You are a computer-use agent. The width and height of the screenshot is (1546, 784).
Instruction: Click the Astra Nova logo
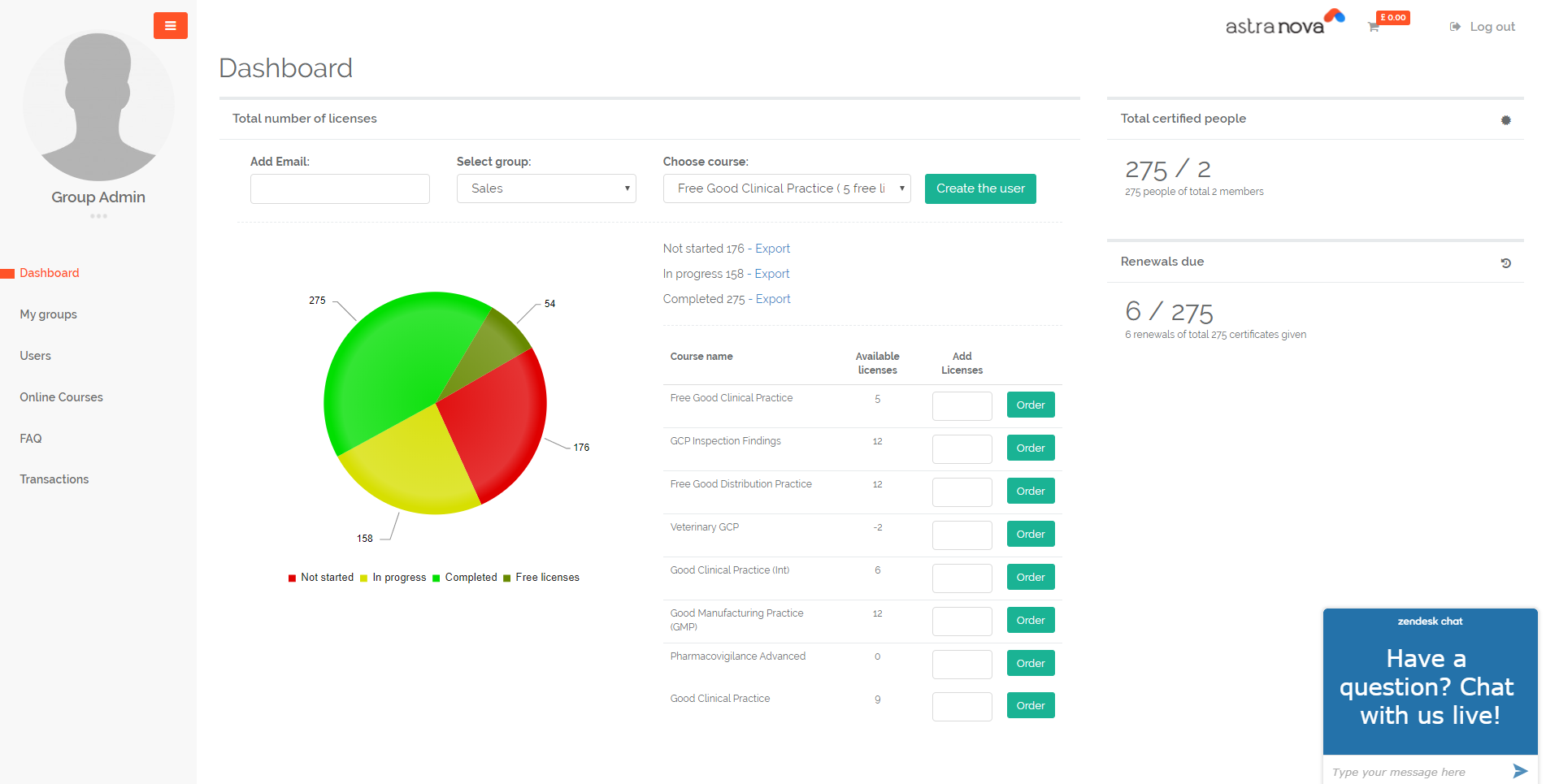[1285, 23]
